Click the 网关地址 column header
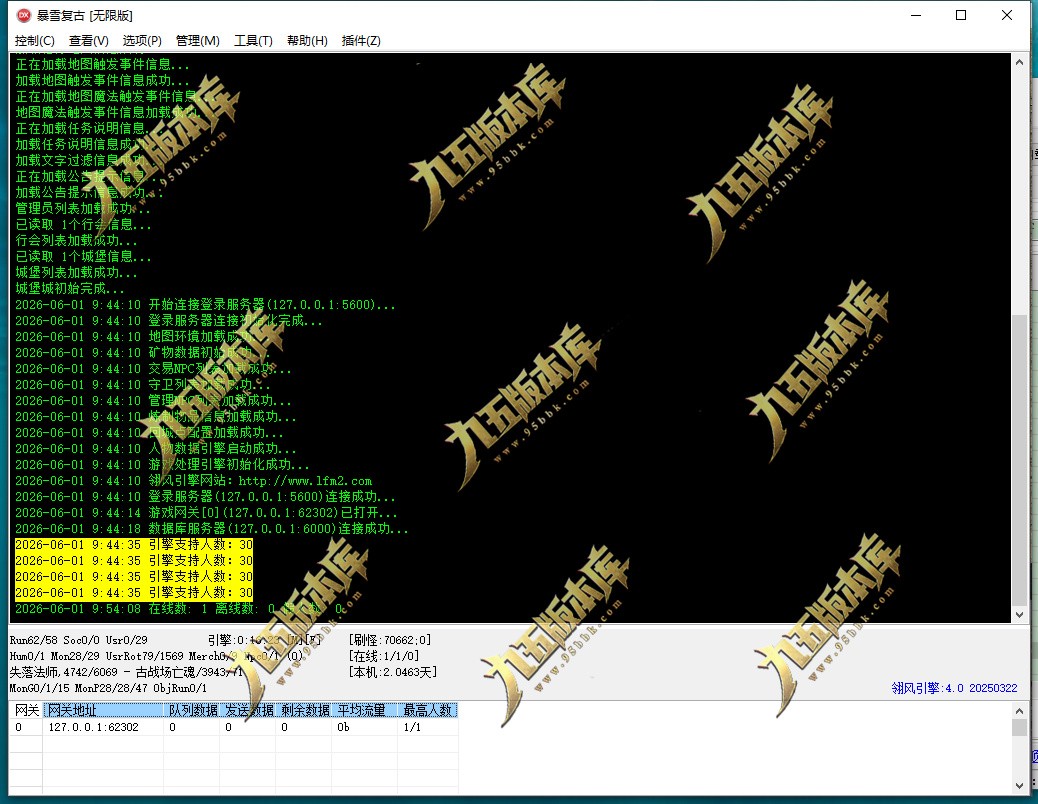Screen dimensions: 1038x804 click(103, 710)
